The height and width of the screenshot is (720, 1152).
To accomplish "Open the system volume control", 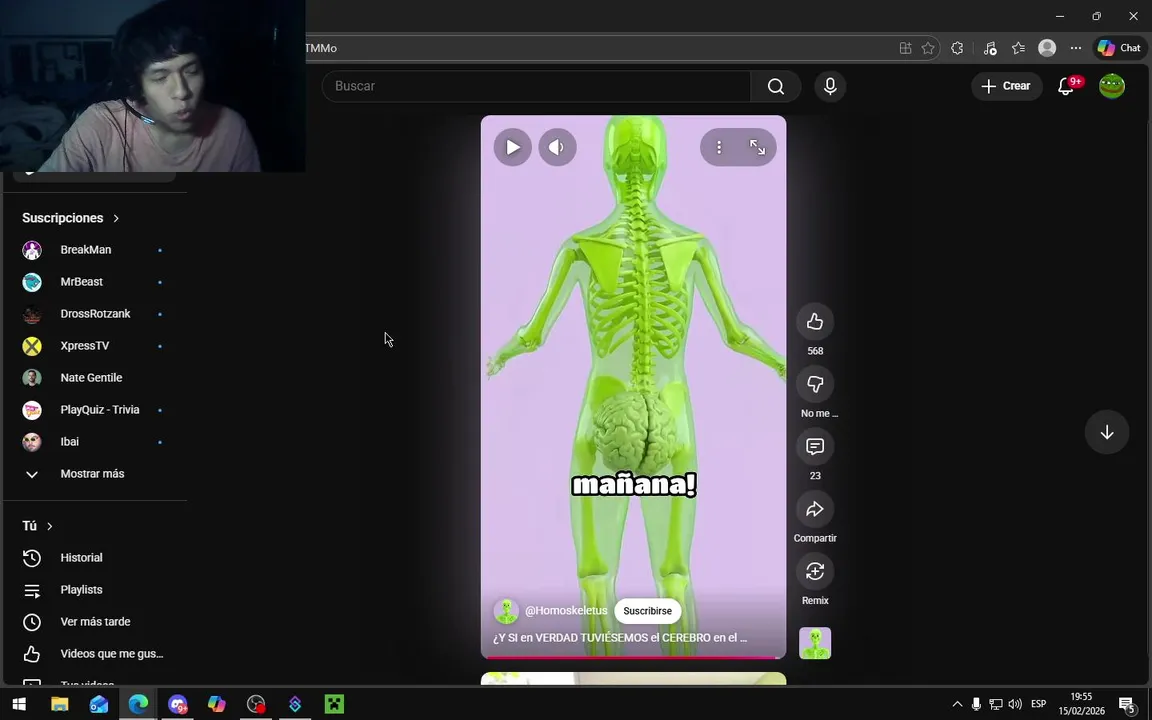I will tap(1015, 705).
